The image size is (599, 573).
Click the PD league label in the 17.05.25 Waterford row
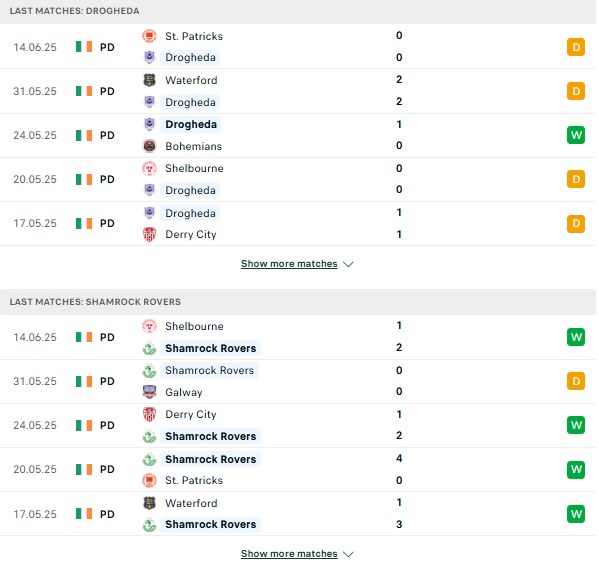click(107, 514)
